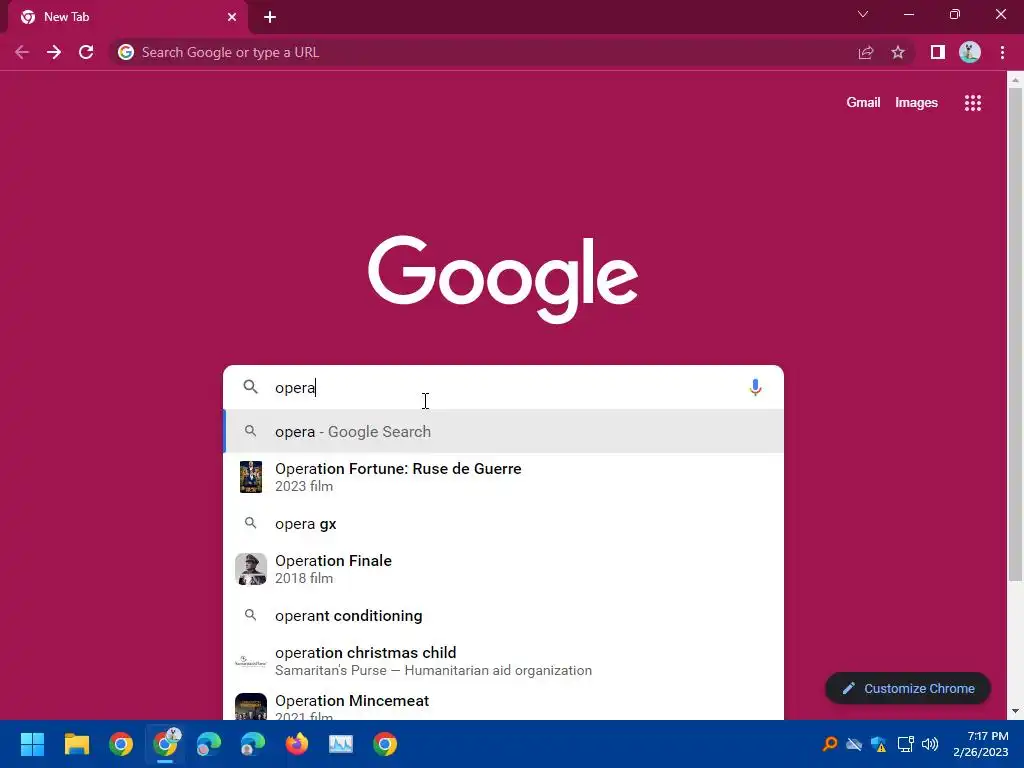This screenshot has width=1024, height=768.
Task: Click the share page icon in the address bar
Action: click(x=866, y=52)
